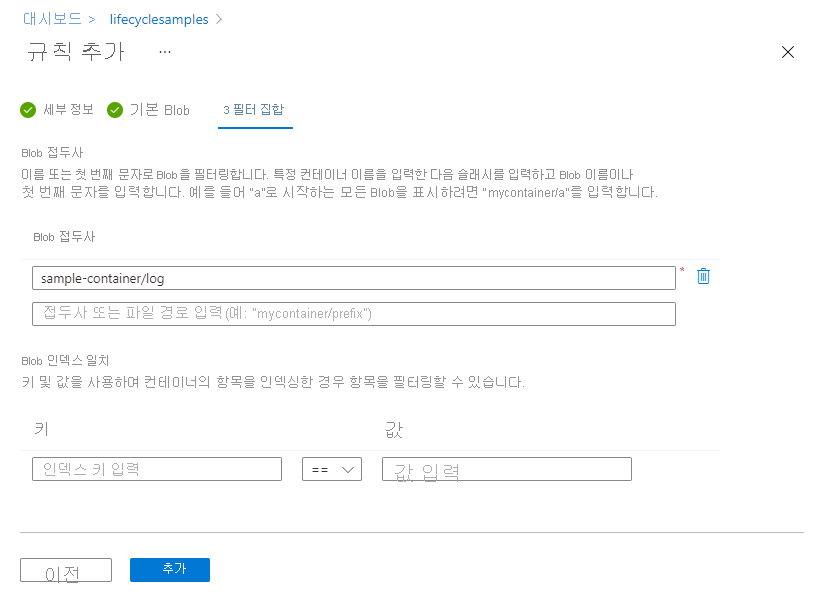This screenshot has width=824, height=612.
Task: Click the blue 추가 button
Action: click(169, 569)
